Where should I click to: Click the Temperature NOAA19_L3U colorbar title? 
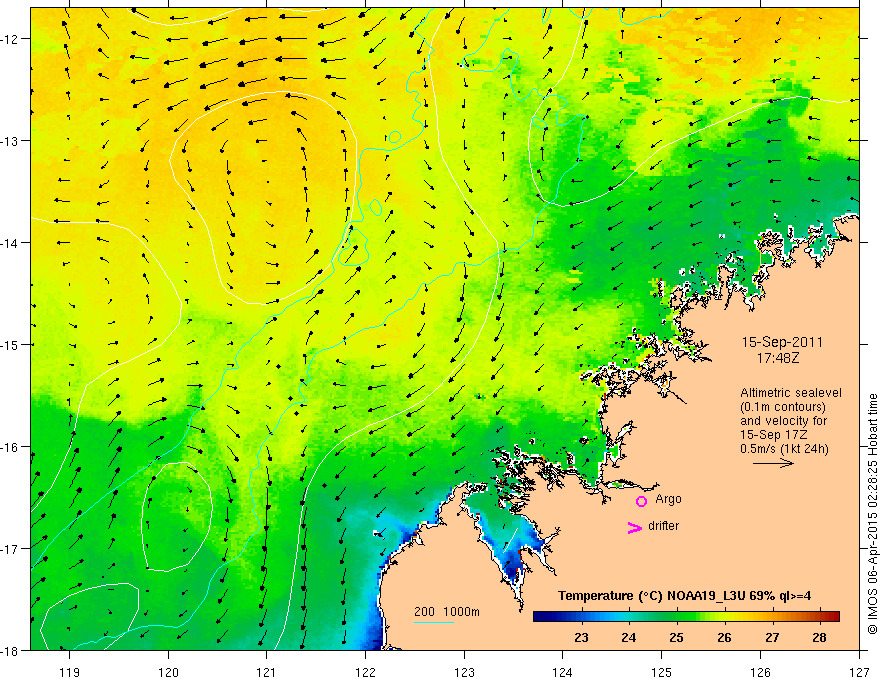[x=684, y=596]
